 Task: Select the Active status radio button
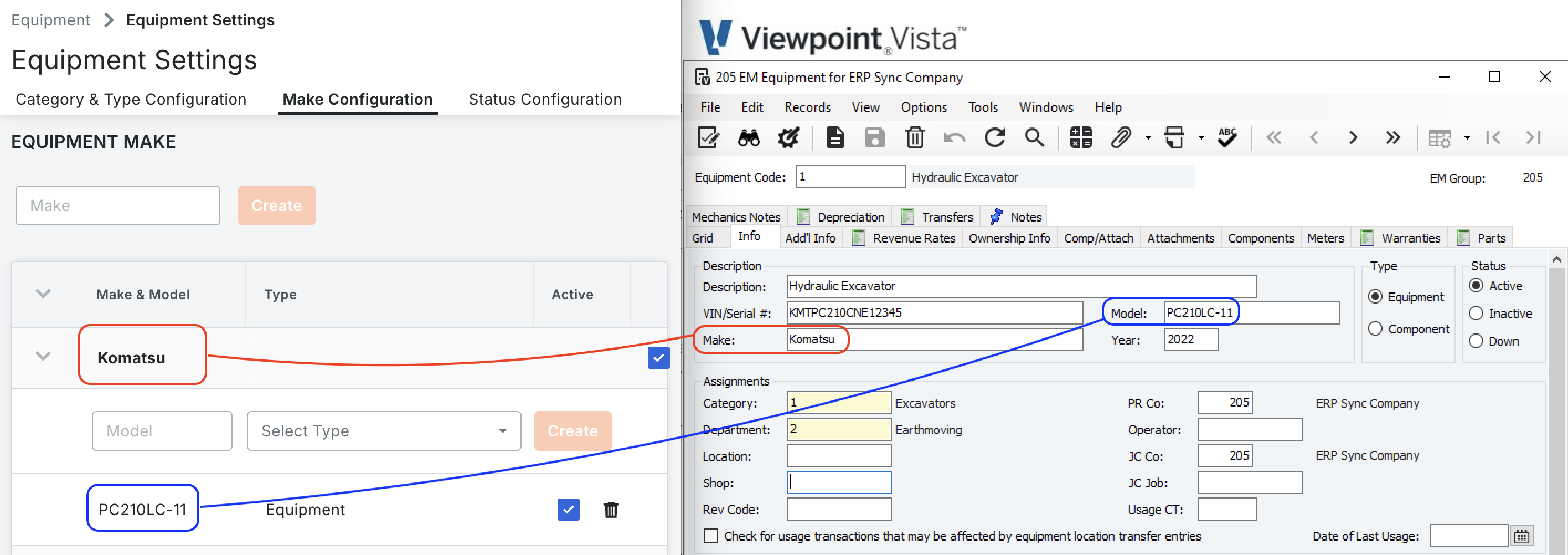[x=1476, y=286]
